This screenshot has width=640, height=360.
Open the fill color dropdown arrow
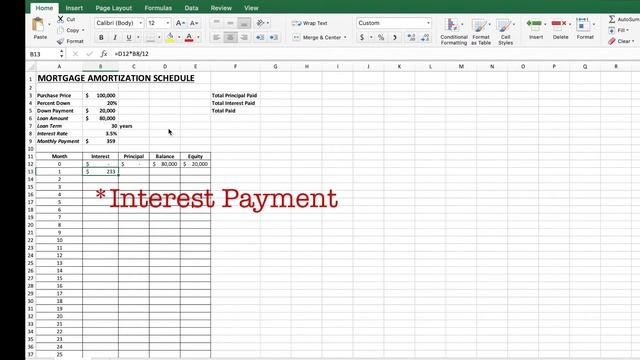coord(179,38)
